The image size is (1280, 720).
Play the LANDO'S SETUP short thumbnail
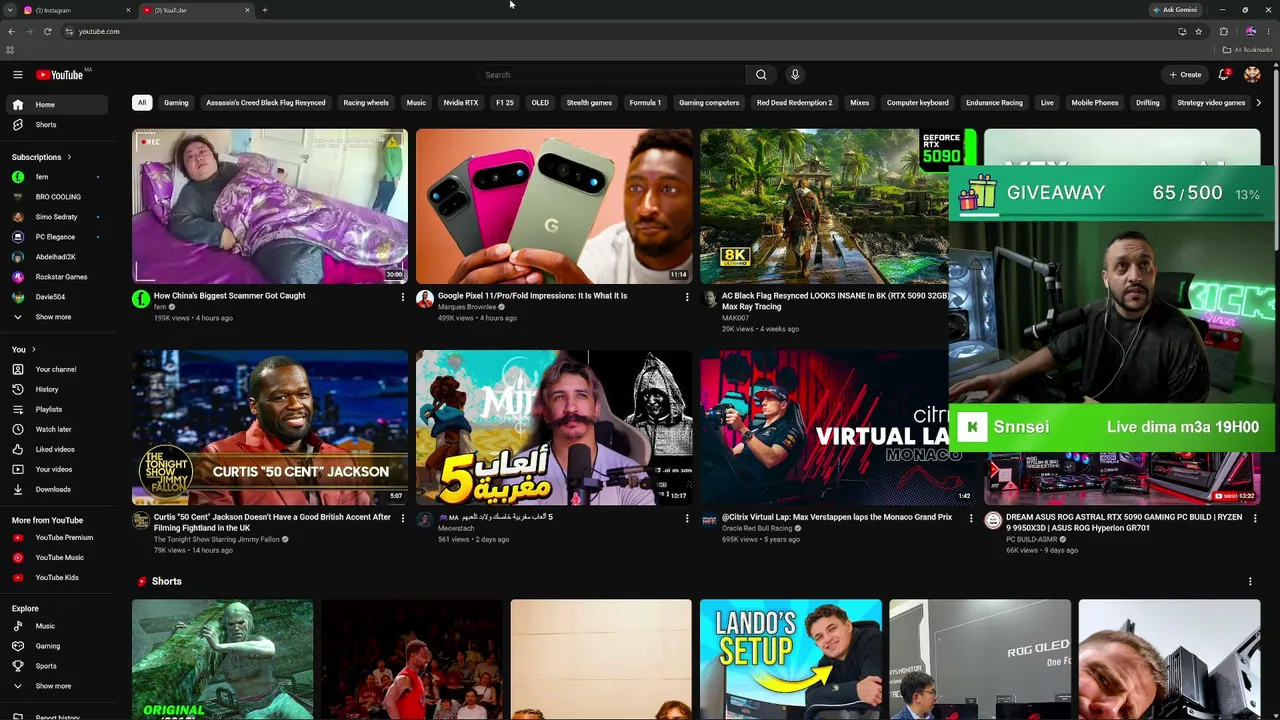(791, 660)
